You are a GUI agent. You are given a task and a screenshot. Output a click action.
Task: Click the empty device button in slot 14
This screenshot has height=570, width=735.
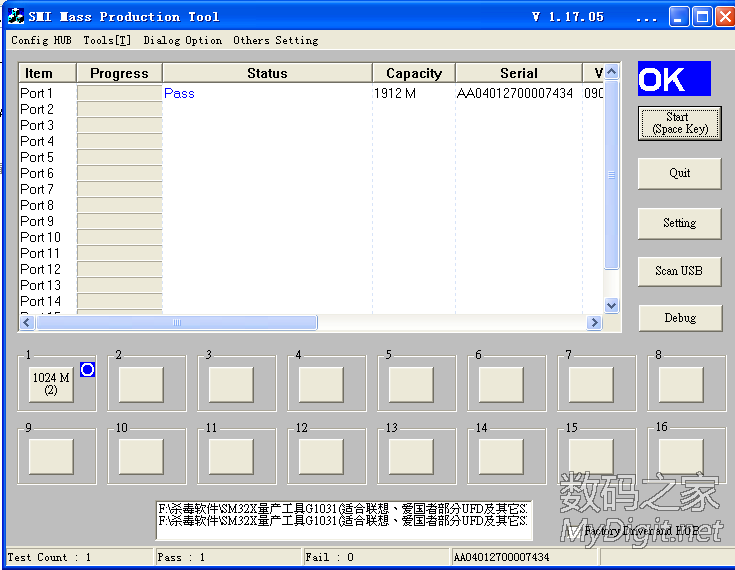pyautogui.click(x=501, y=457)
